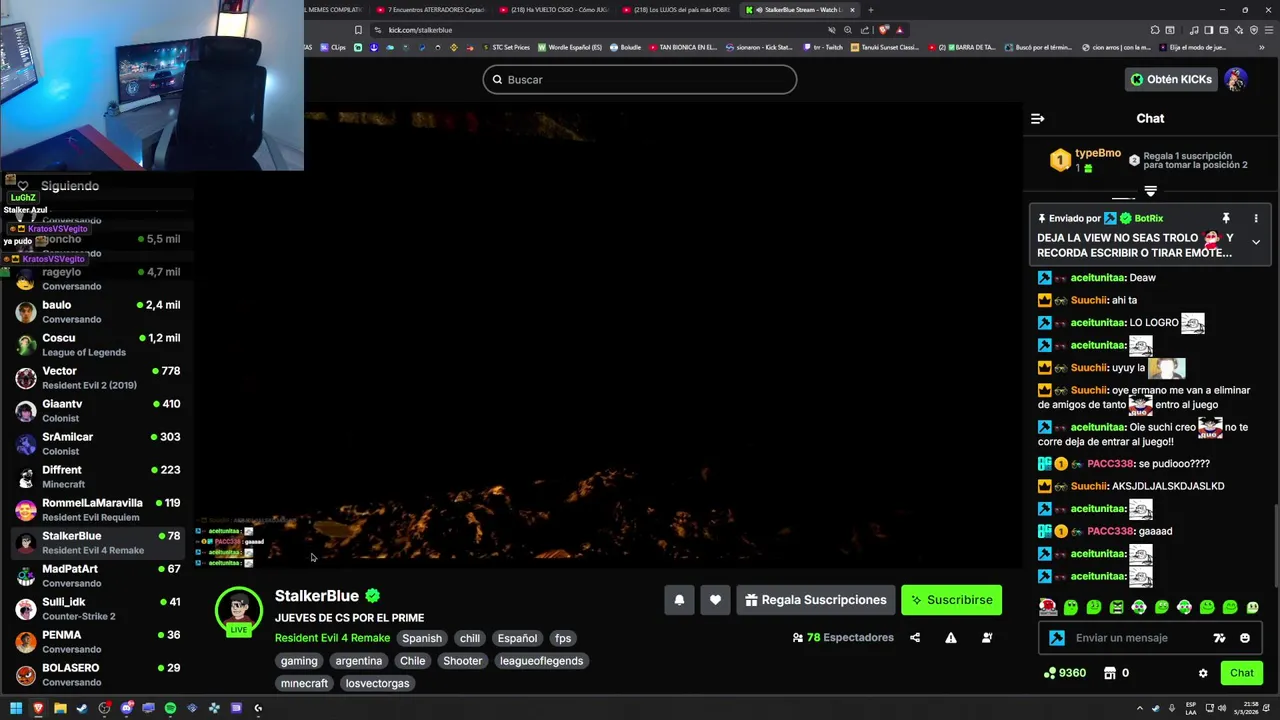Select the Spanish tag
Viewport: 1280px width, 720px height.
[x=422, y=638]
